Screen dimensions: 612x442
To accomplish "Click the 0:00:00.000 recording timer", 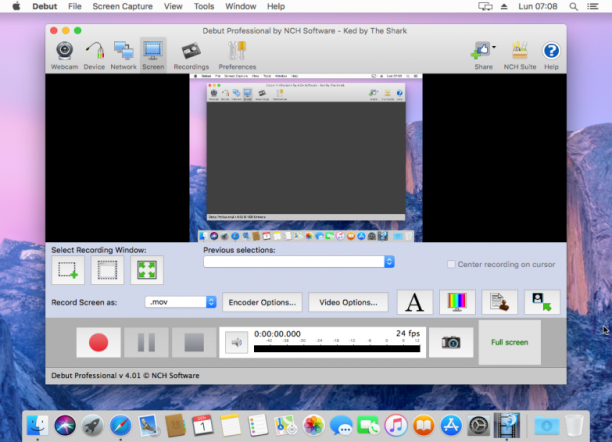I will click(277, 334).
